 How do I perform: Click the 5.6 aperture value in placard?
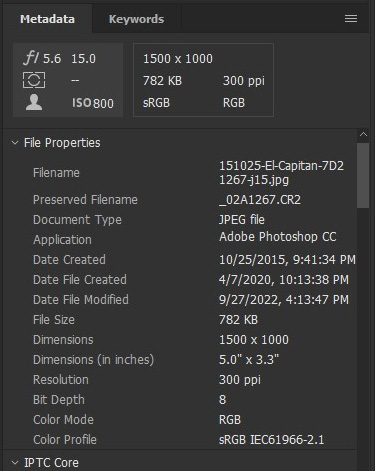click(52, 59)
